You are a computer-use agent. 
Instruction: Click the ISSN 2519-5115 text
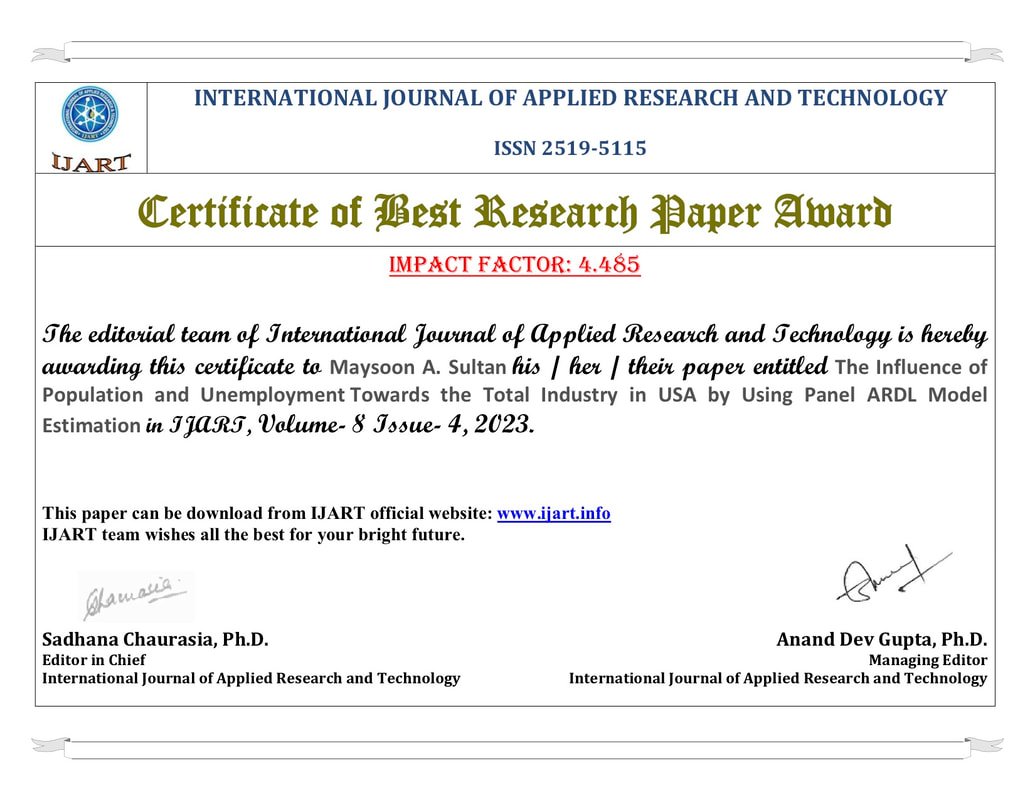click(570, 148)
